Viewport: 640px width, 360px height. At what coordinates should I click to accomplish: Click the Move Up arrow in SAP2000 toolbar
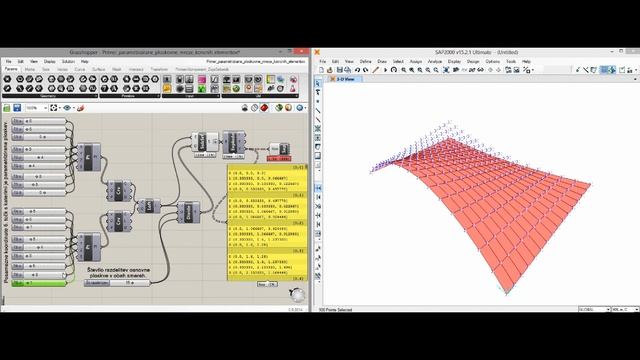490,70
